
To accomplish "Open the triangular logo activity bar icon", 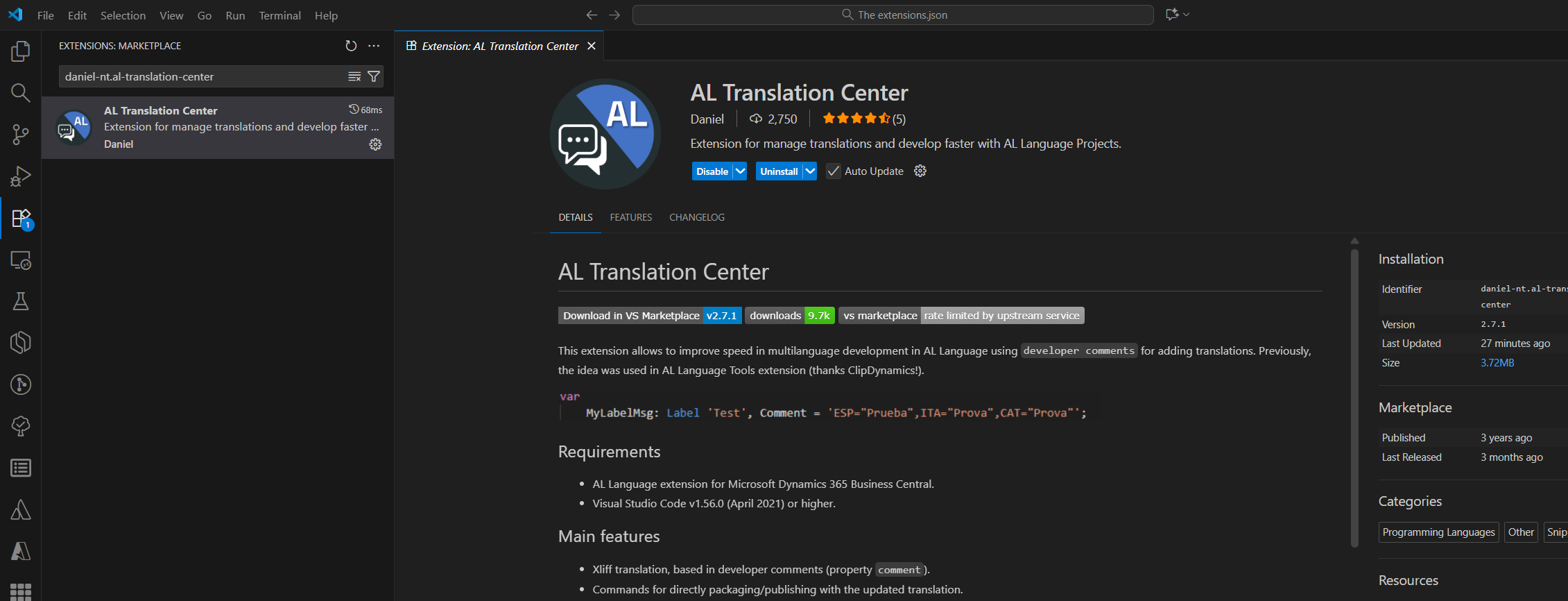I will pyautogui.click(x=21, y=509).
